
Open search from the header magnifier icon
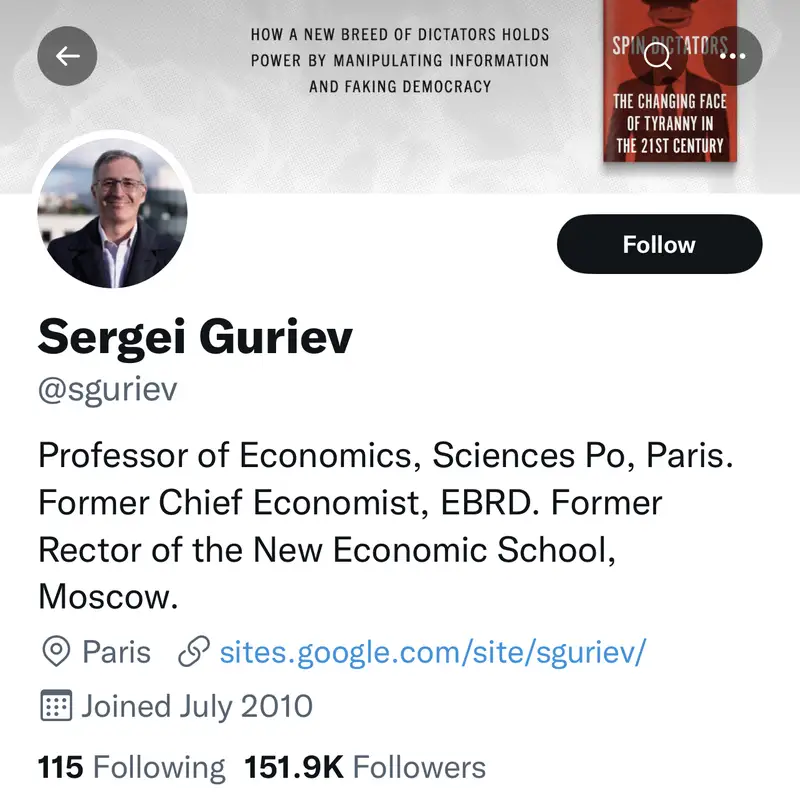[x=657, y=57]
